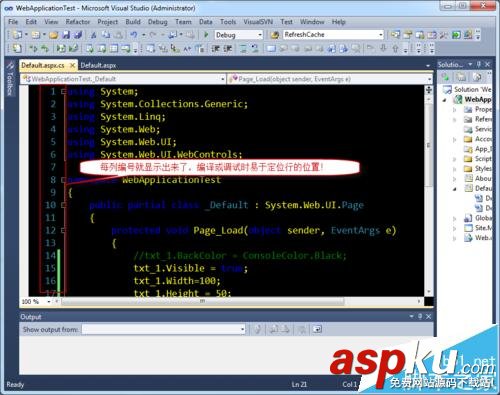Collapse the using directives at line 1
Viewport: 500px width, 395px height.
(63, 92)
